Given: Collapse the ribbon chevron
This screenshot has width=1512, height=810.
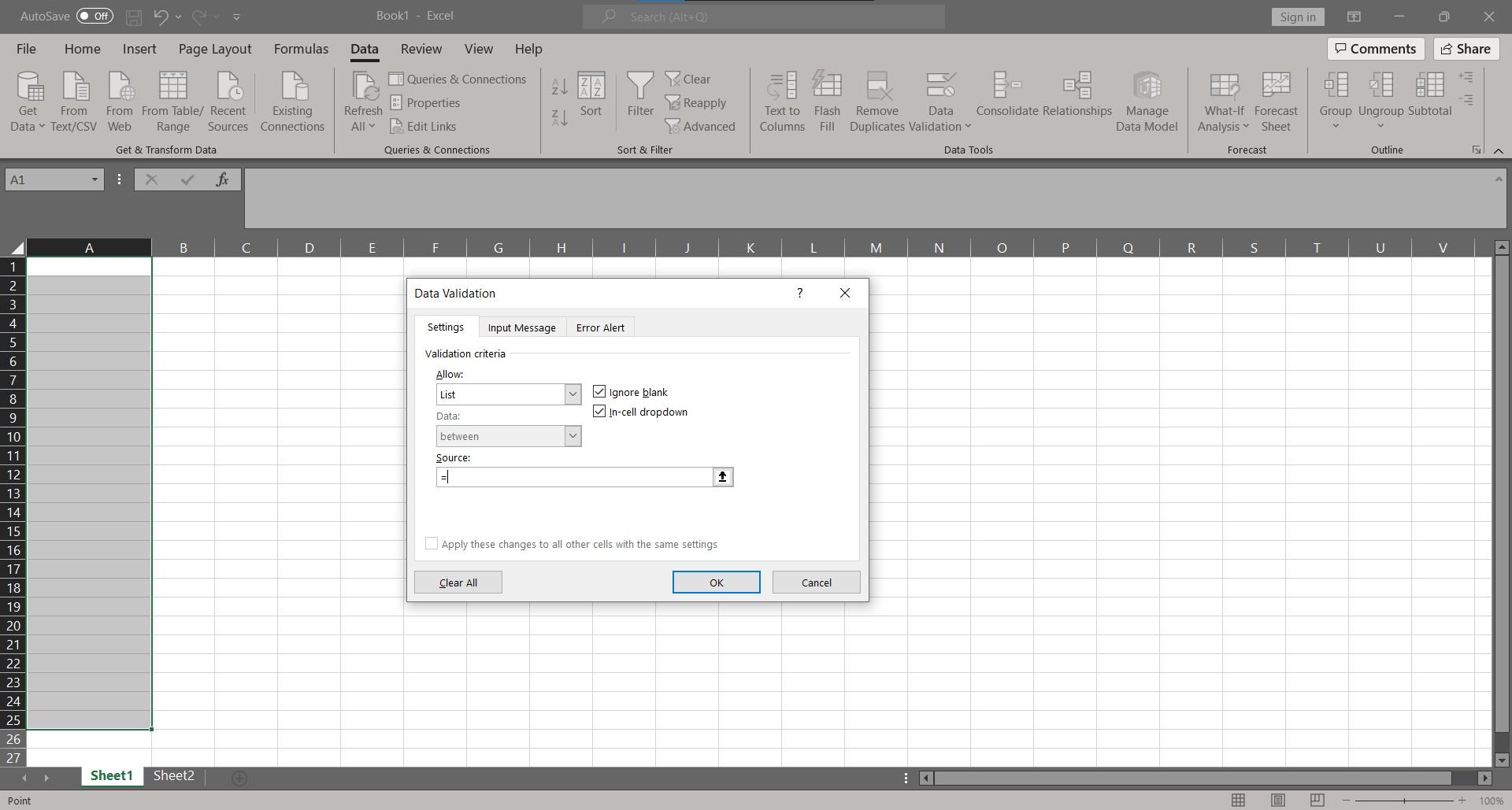Looking at the screenshot, I should click(x=1498, y=150).
